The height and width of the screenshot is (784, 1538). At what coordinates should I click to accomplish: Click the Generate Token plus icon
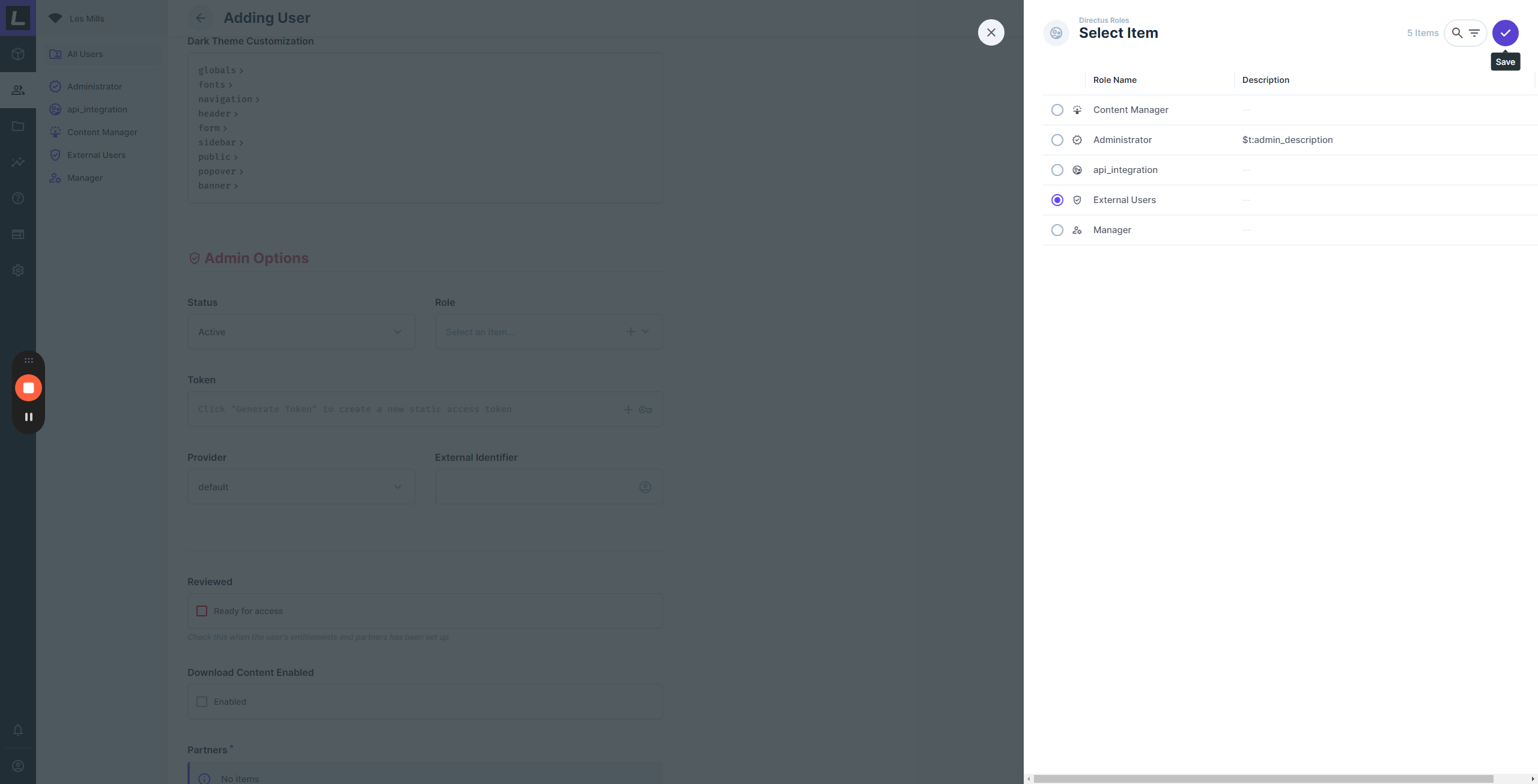pos(628,410)
